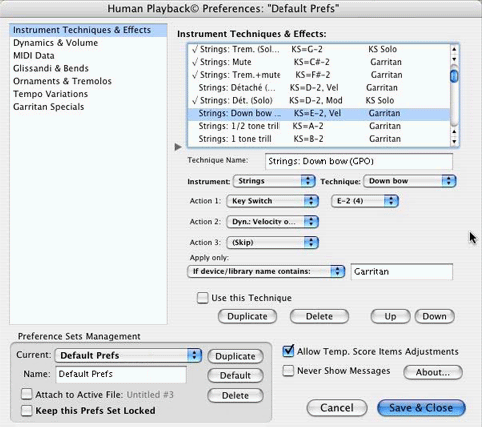Click the disclosure triangle left of techniques list
Viewport: 482px width, 427px height.
click(178, 147)
